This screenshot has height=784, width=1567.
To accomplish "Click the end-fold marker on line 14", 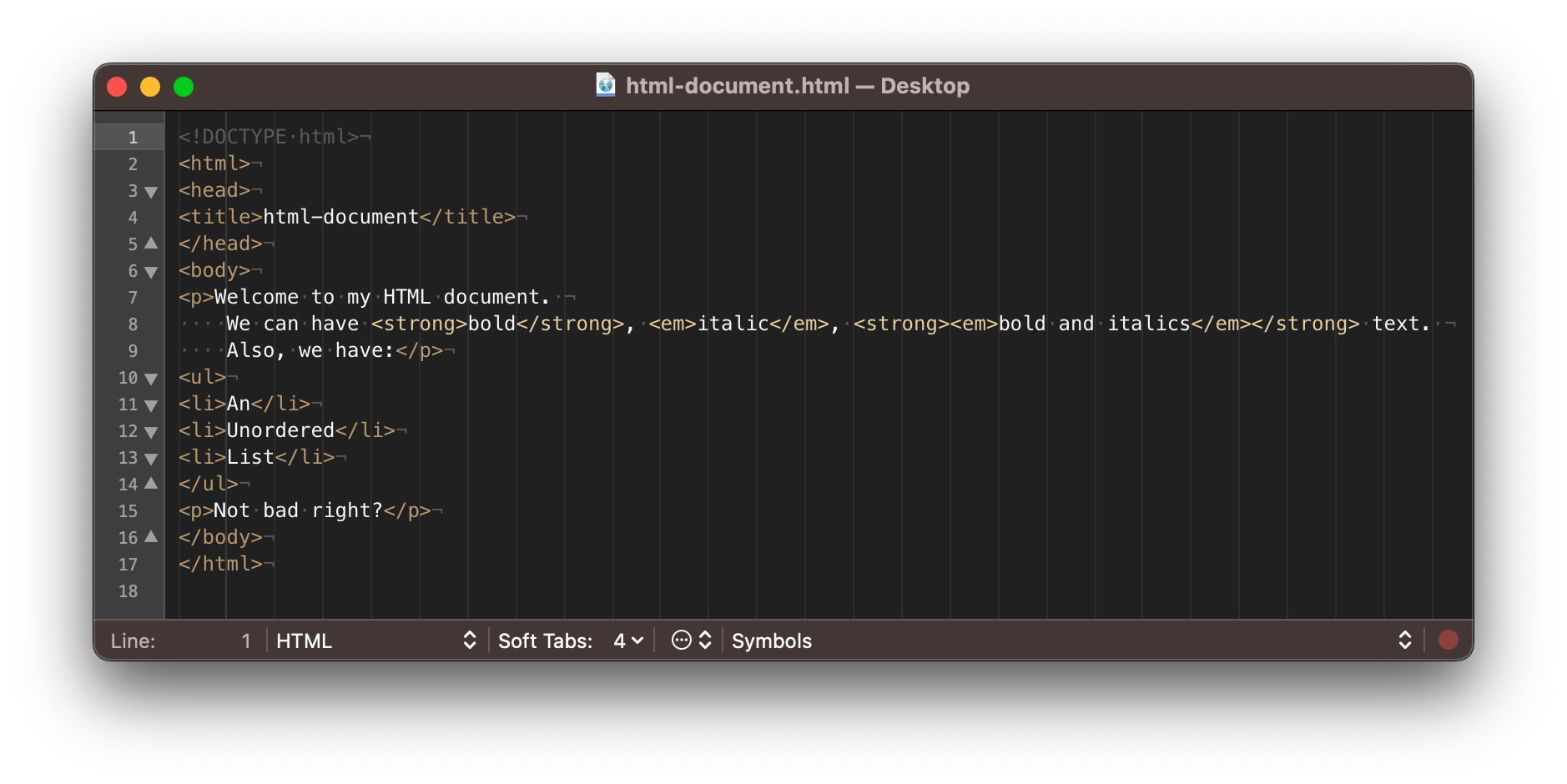I will (151, 485).
